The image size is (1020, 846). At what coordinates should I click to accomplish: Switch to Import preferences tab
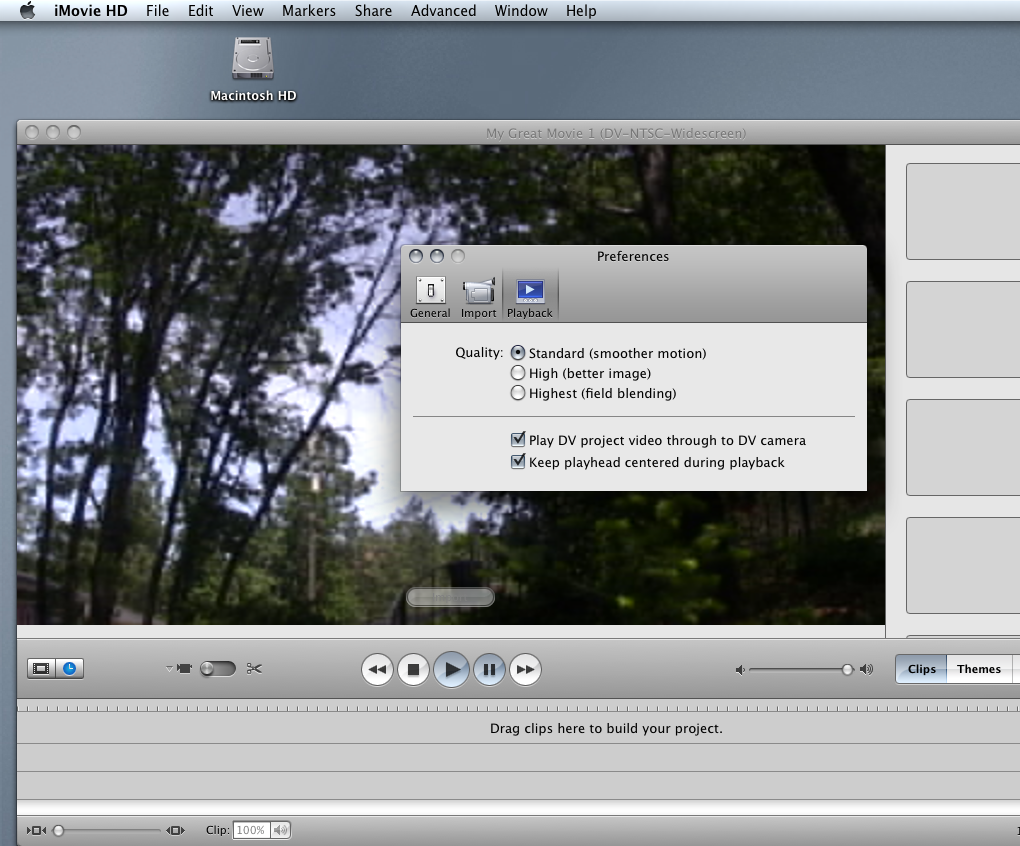click(x=479, y=298)
